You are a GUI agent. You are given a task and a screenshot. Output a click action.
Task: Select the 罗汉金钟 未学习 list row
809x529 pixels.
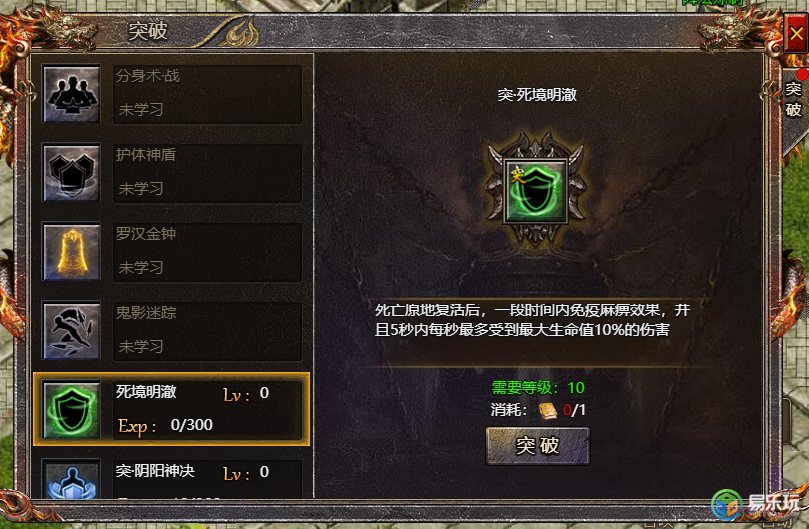coord(172,251)
